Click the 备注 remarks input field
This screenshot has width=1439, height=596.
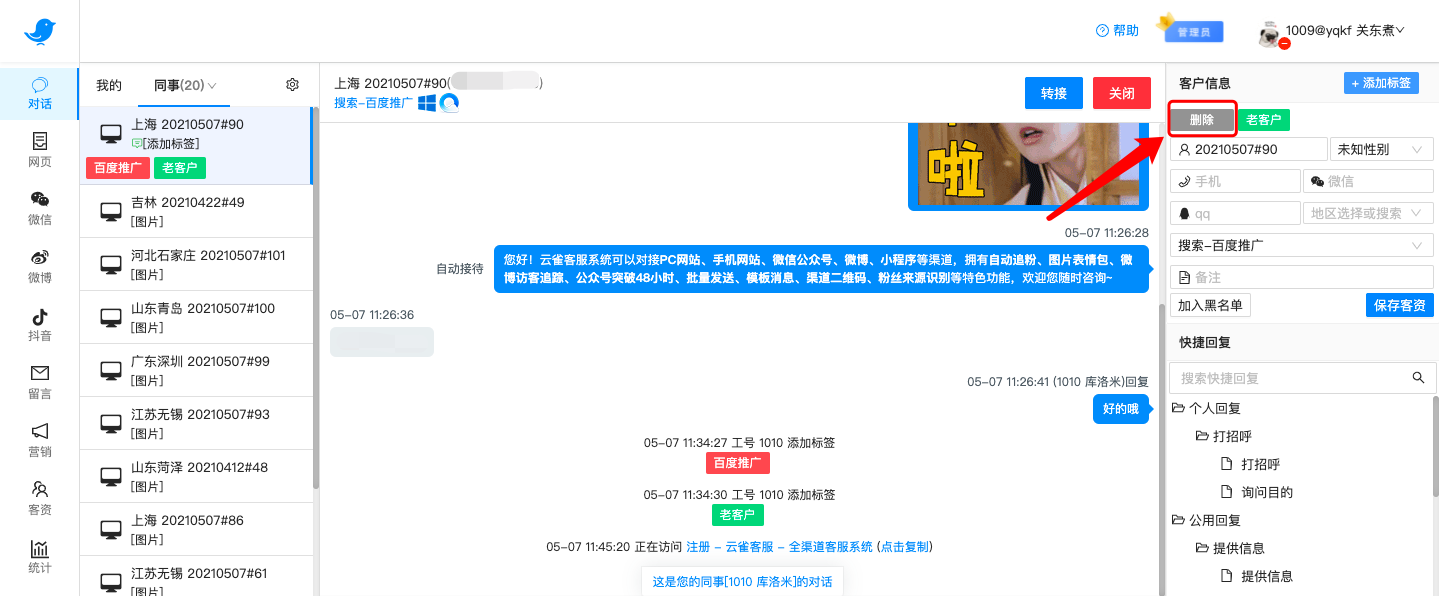point(1300,276)
